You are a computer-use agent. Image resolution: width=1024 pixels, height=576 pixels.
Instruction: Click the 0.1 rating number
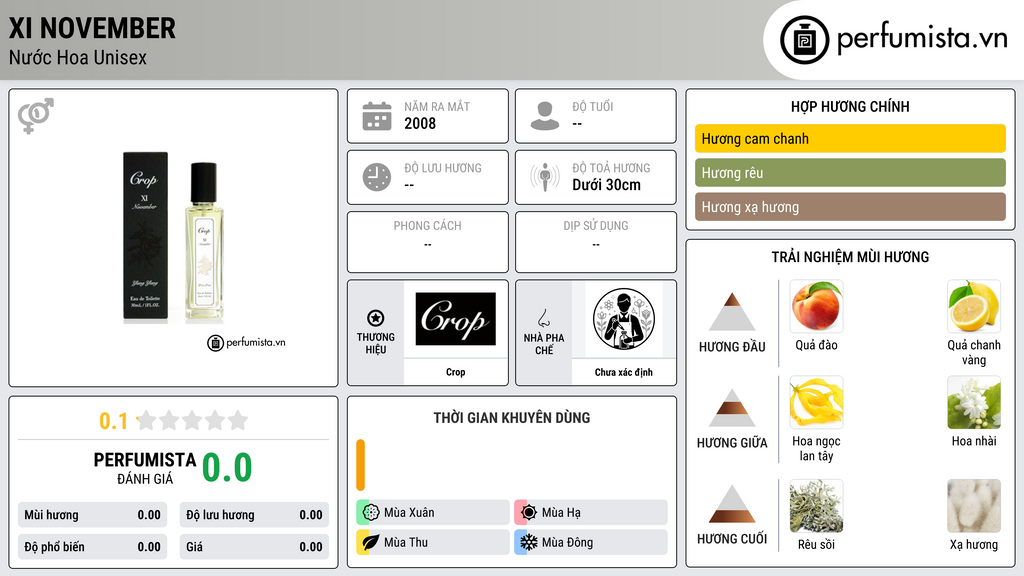click(x=113, y=421)
